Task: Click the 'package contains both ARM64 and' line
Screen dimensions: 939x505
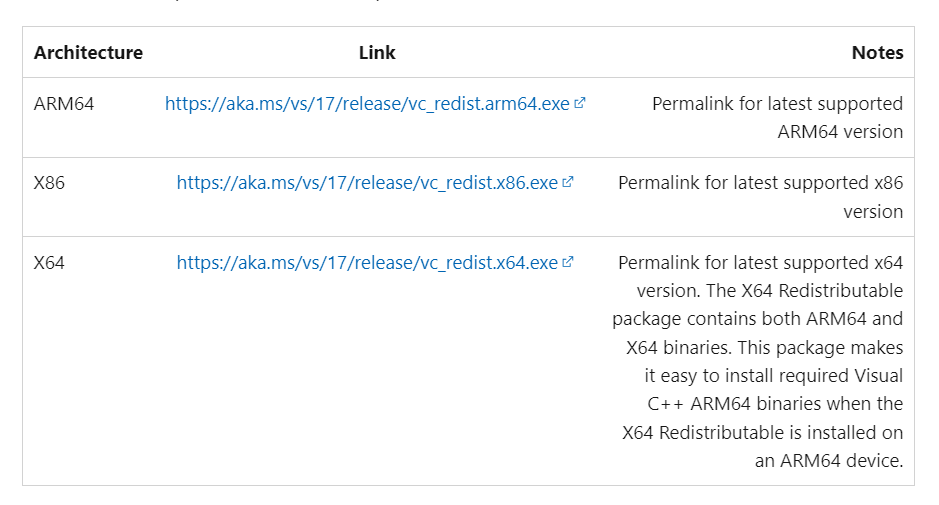Action: [758, 319]
